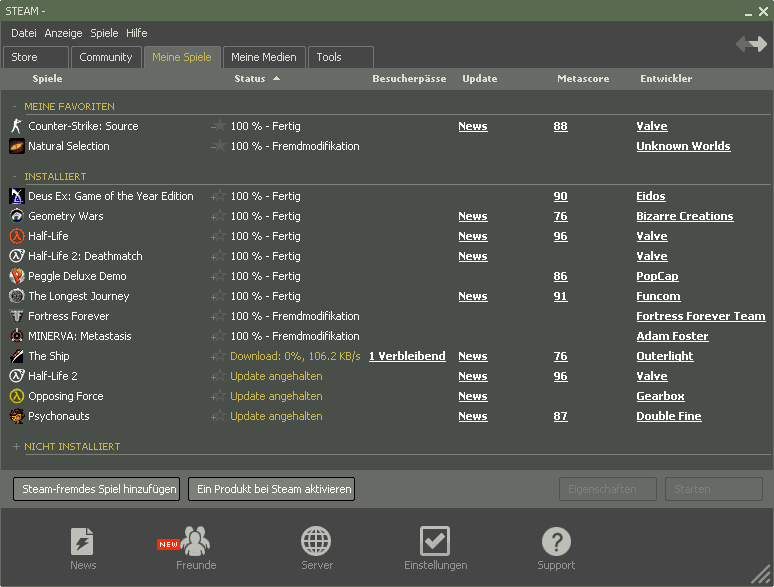
Task: Open the Server globe icon
Action: click(x=317, y=542)
